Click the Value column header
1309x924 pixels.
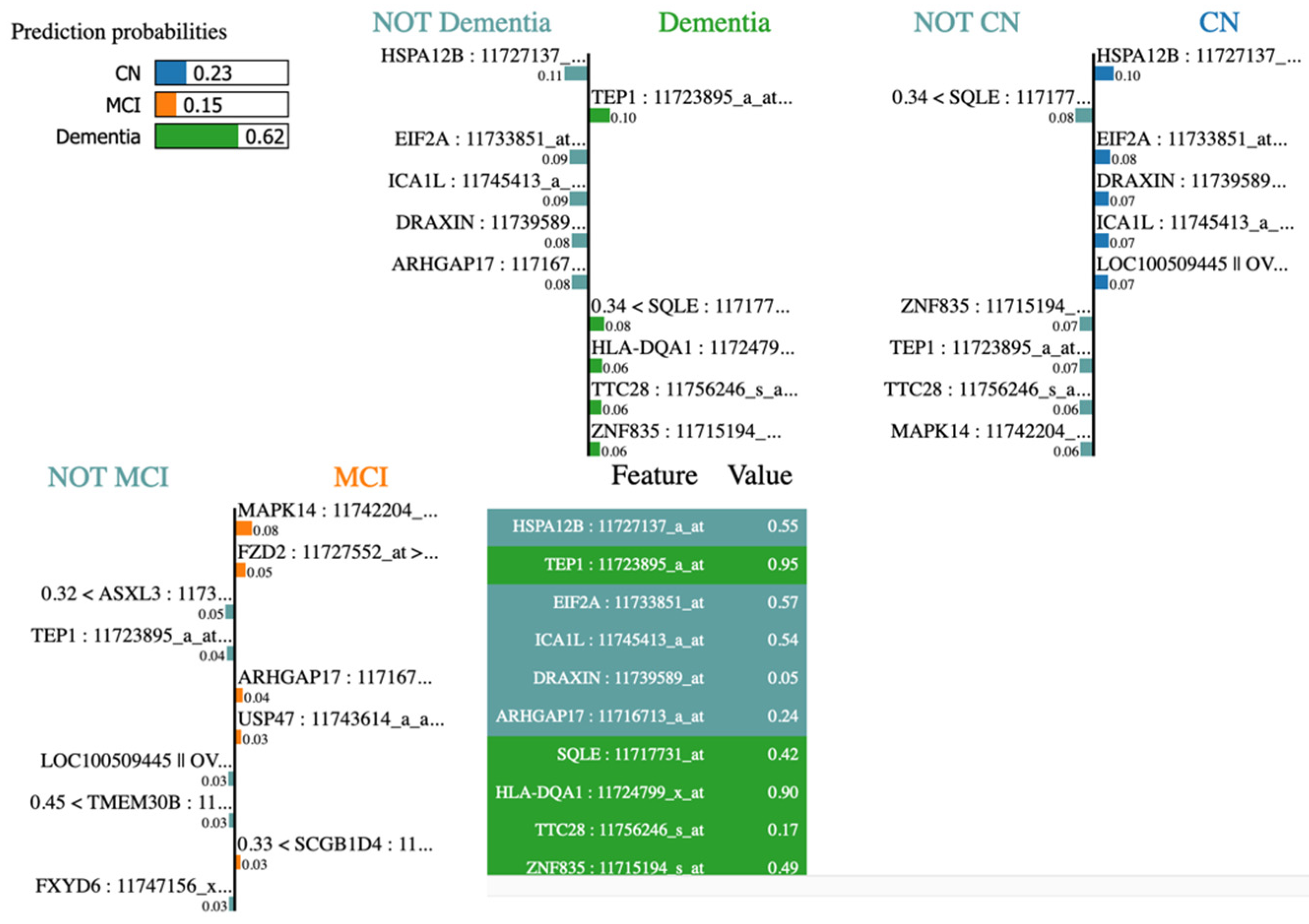click(x=760, y=476)
